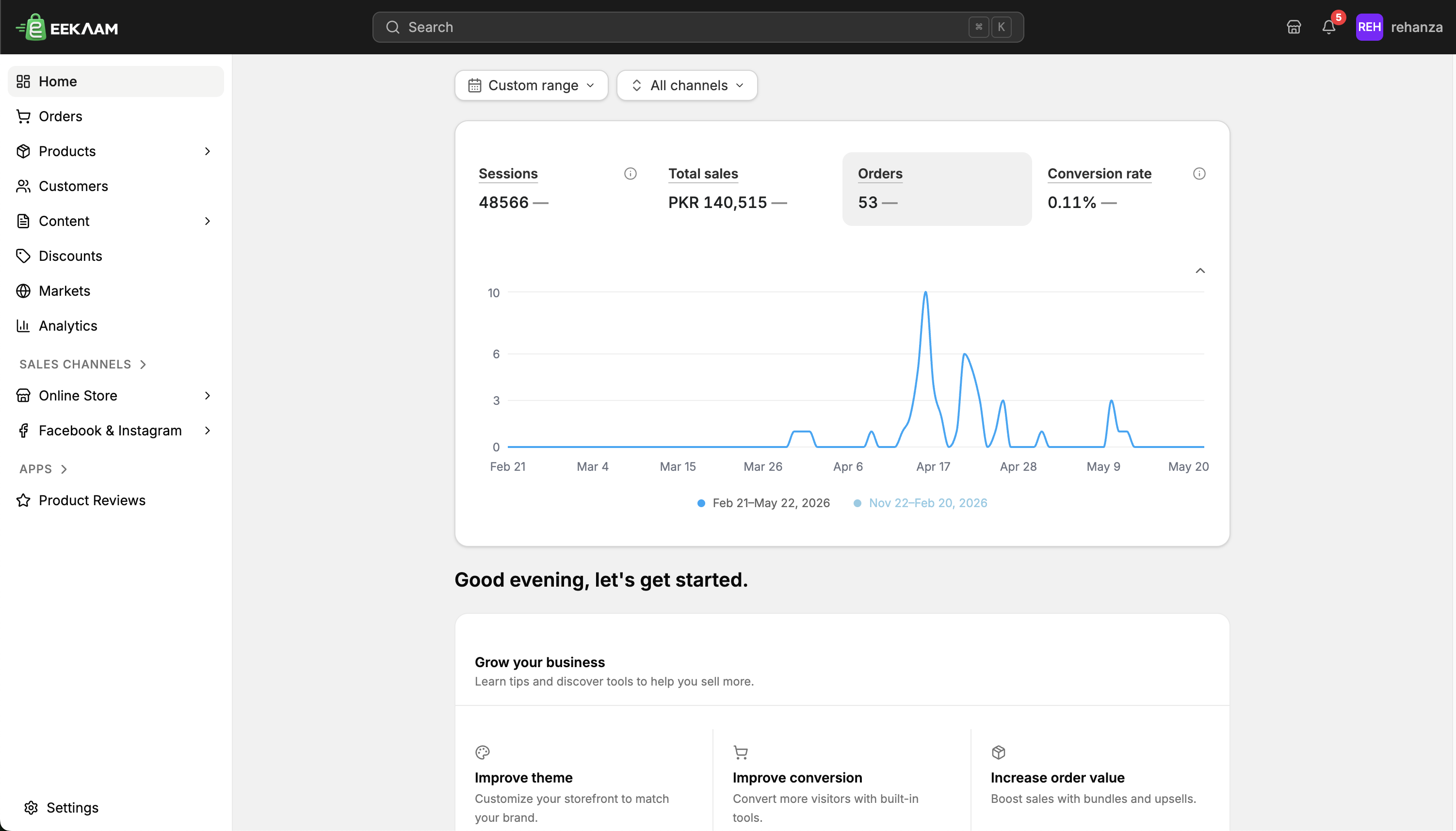Click the Product Reviews star icon

coord(23,500)
